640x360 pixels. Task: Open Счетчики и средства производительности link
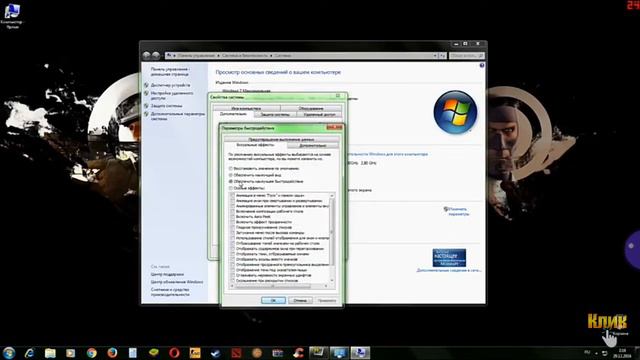[170, 292]
